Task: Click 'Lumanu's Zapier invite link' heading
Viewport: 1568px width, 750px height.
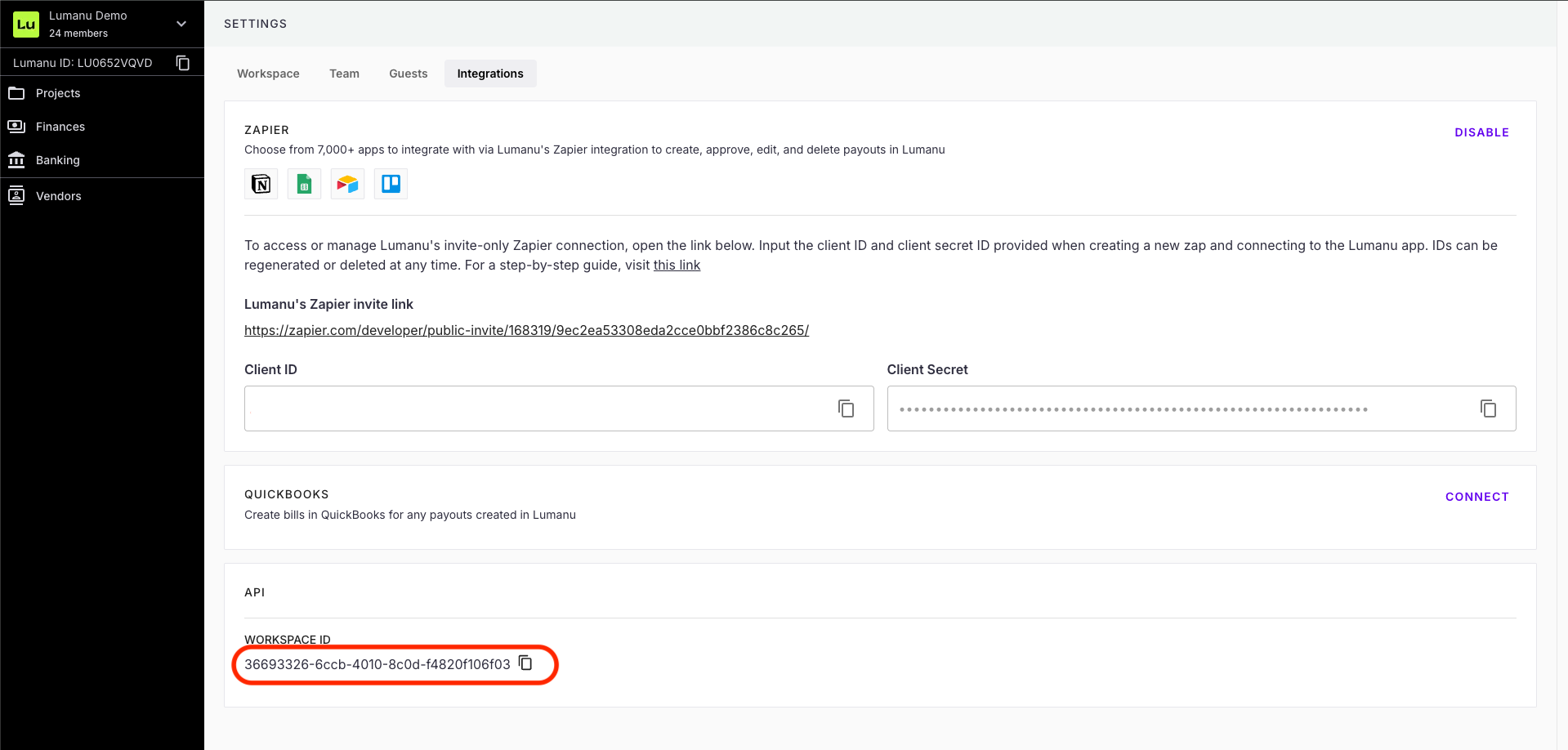Action: pos(328,304)
